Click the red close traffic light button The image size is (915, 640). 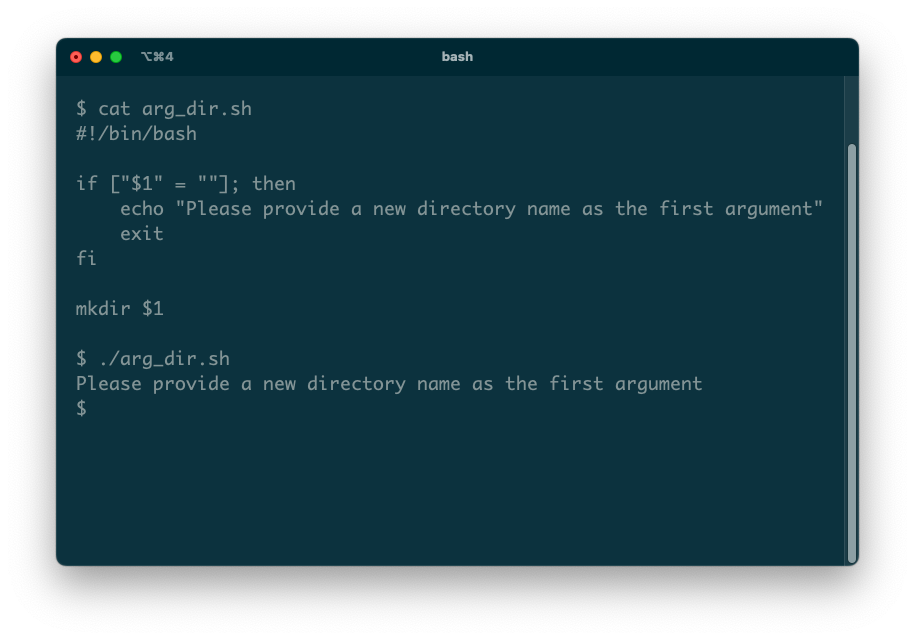76,57
